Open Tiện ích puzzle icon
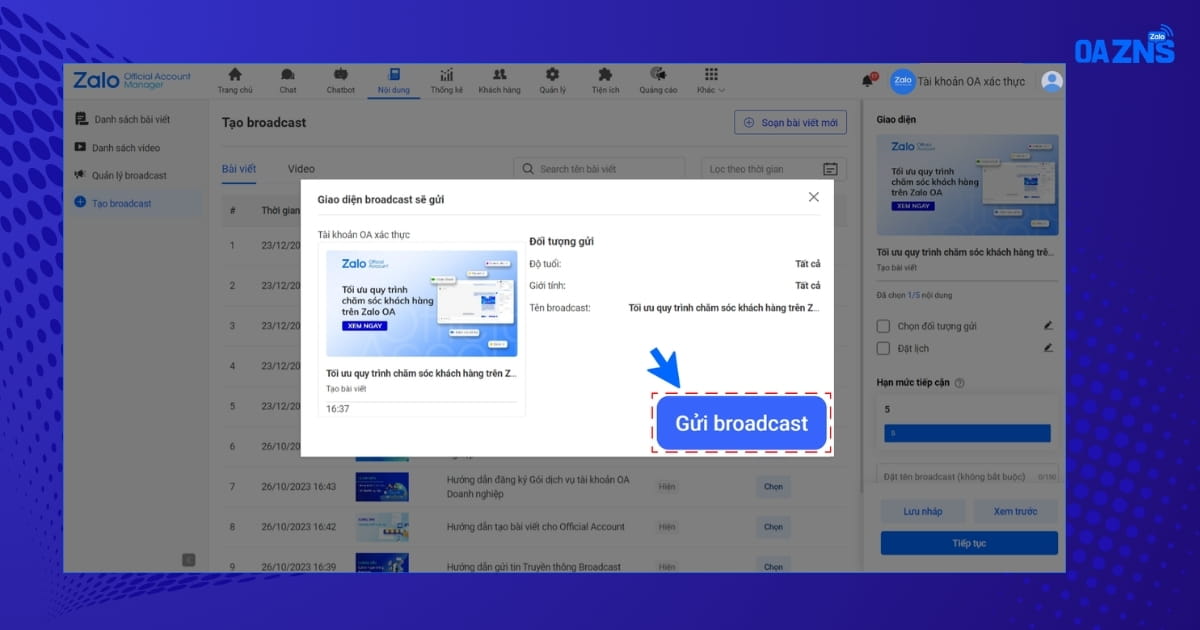The height and width of the screenshot is (630, 1200). [x=605, y=80]
